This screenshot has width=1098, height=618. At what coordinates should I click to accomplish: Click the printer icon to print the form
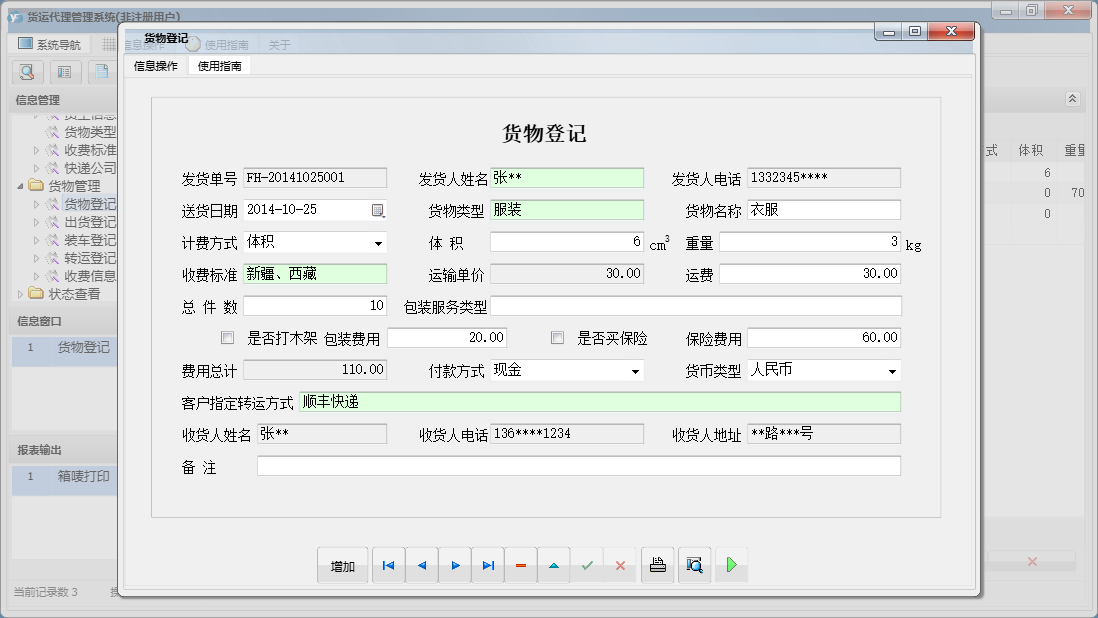657,565
